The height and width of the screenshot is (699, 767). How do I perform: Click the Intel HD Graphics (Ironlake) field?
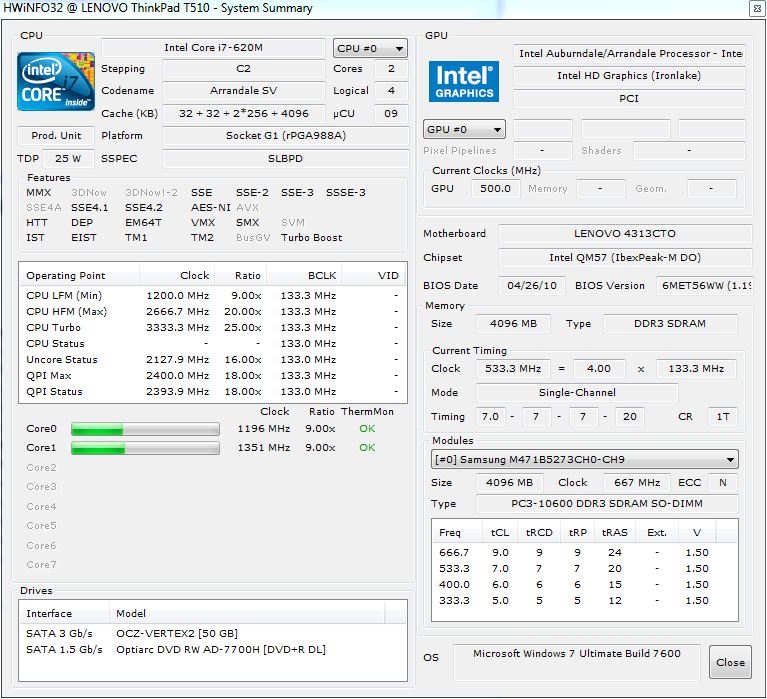pos(629,76)
